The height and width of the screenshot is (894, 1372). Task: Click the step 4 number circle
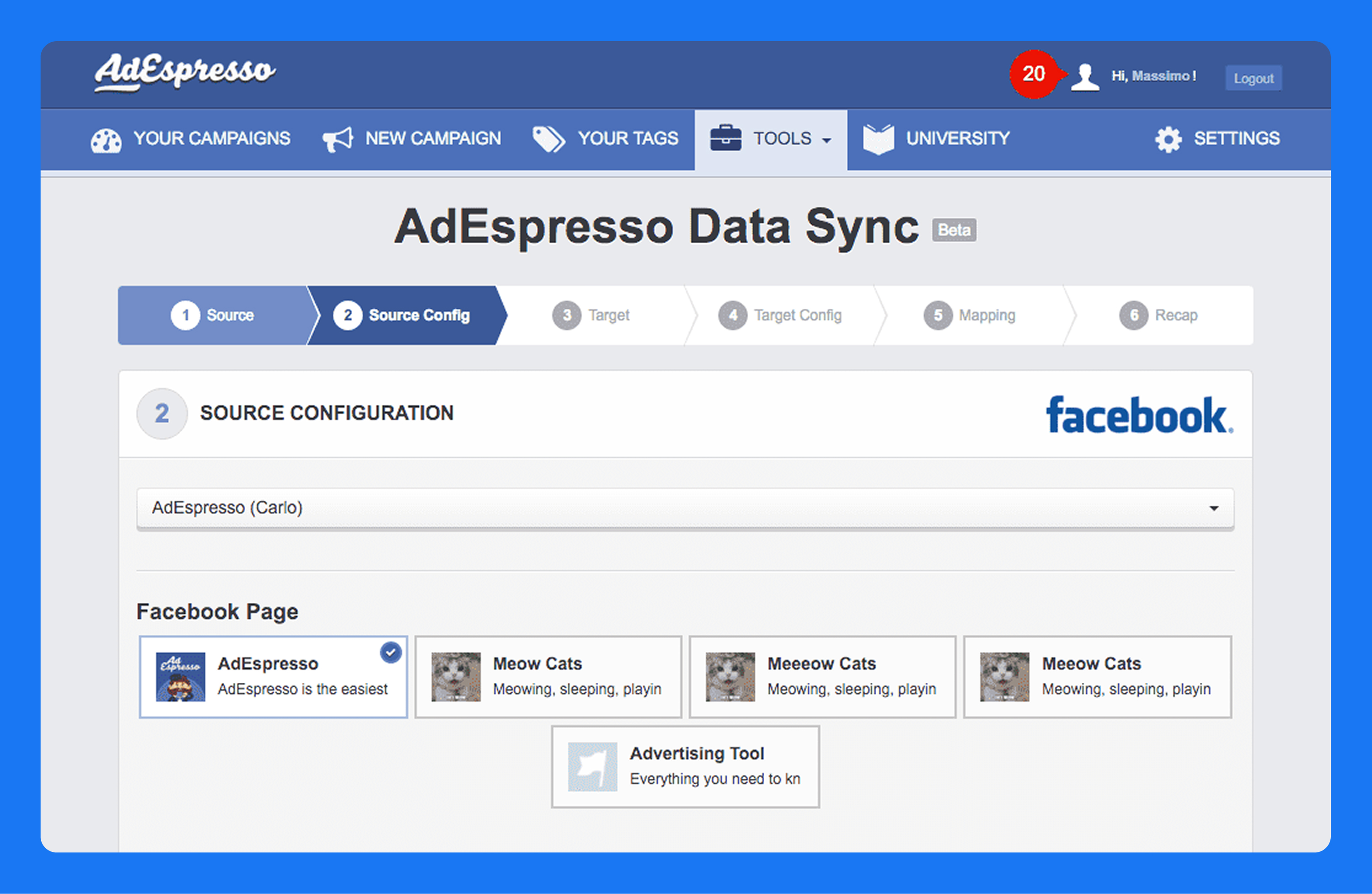pyautogui.click(x=733, y=315)
